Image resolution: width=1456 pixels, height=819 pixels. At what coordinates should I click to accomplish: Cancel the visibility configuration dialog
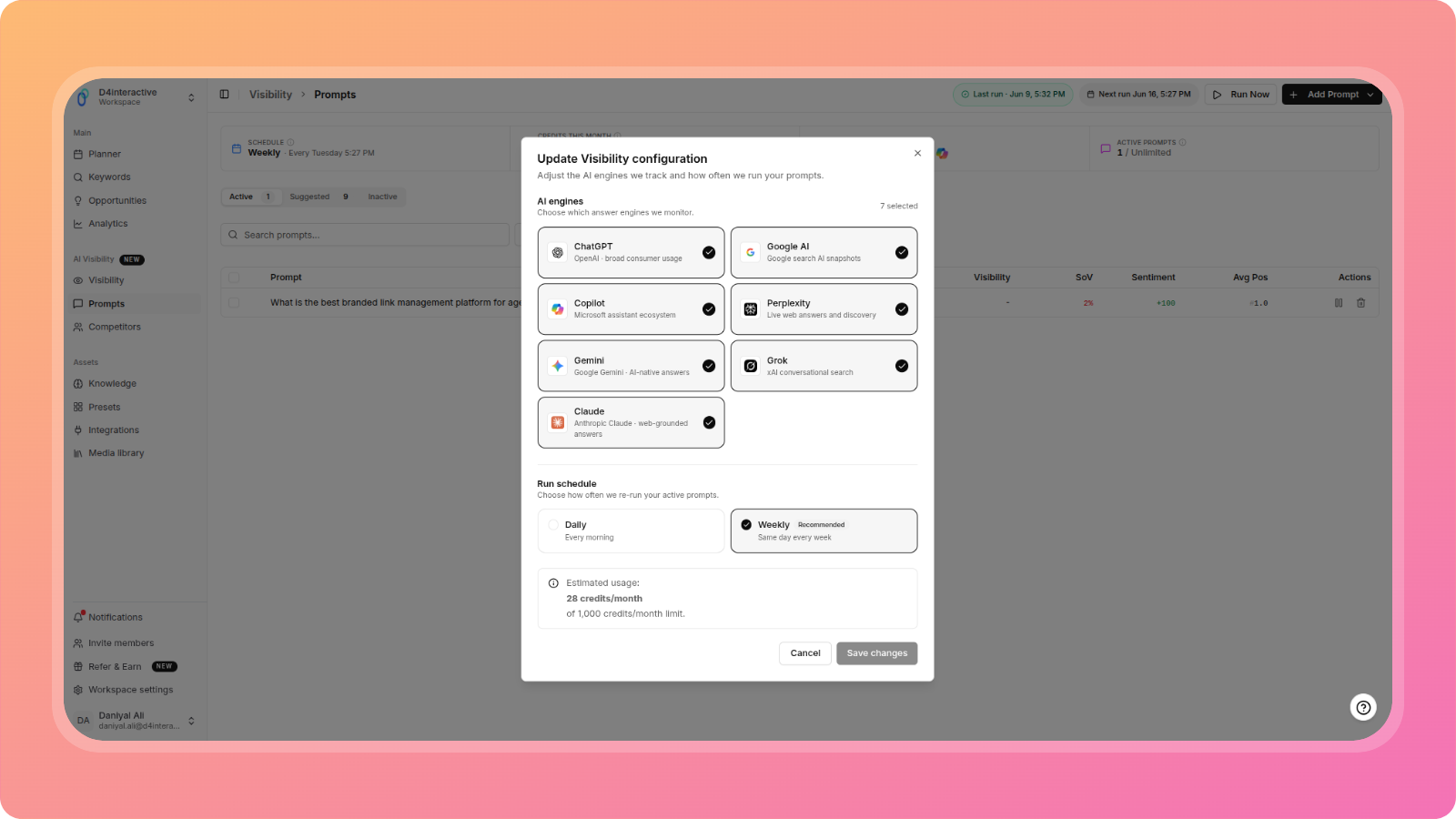point(805,653)
